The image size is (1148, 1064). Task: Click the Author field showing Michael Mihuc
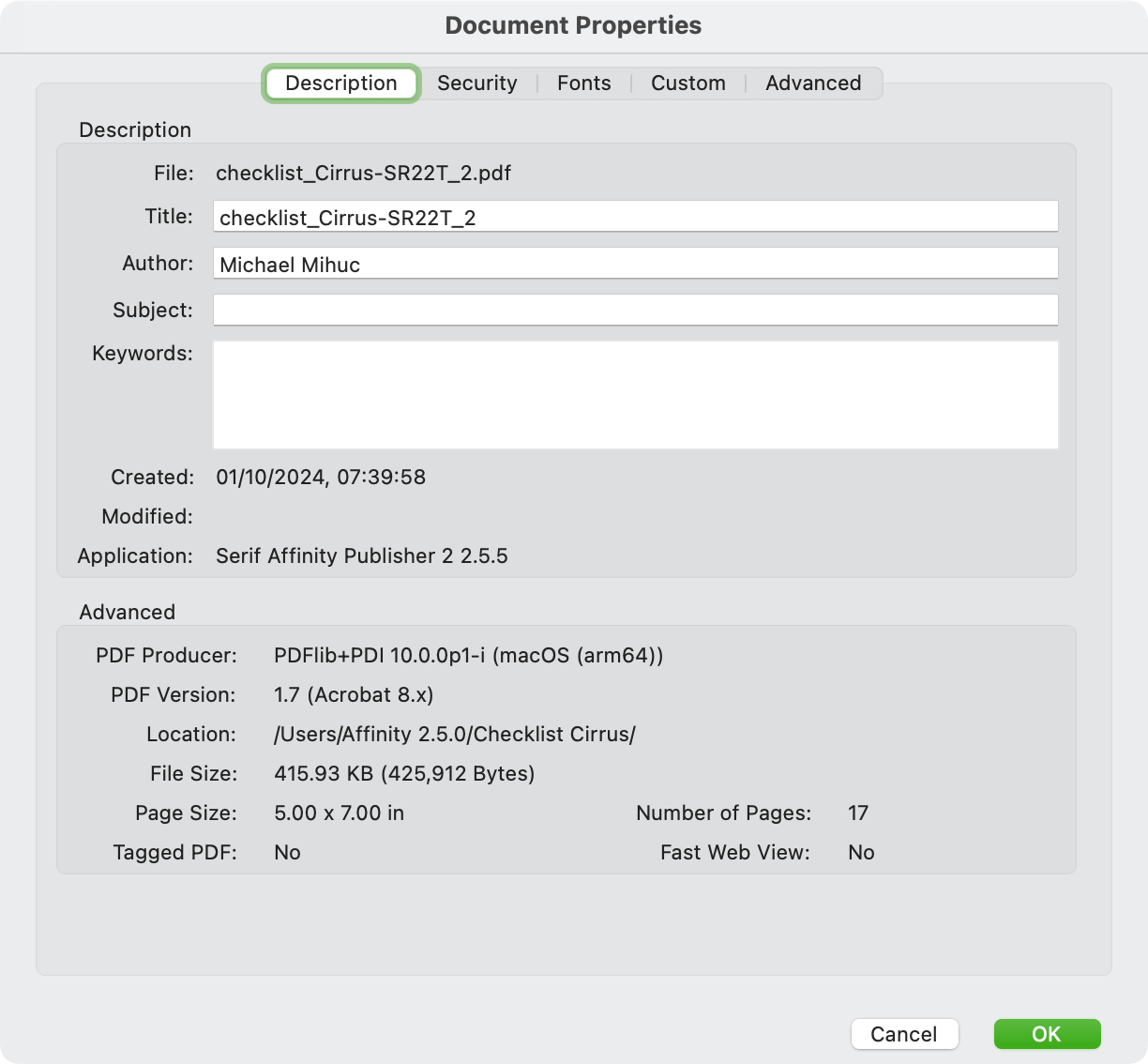click(x=635, y=264)
